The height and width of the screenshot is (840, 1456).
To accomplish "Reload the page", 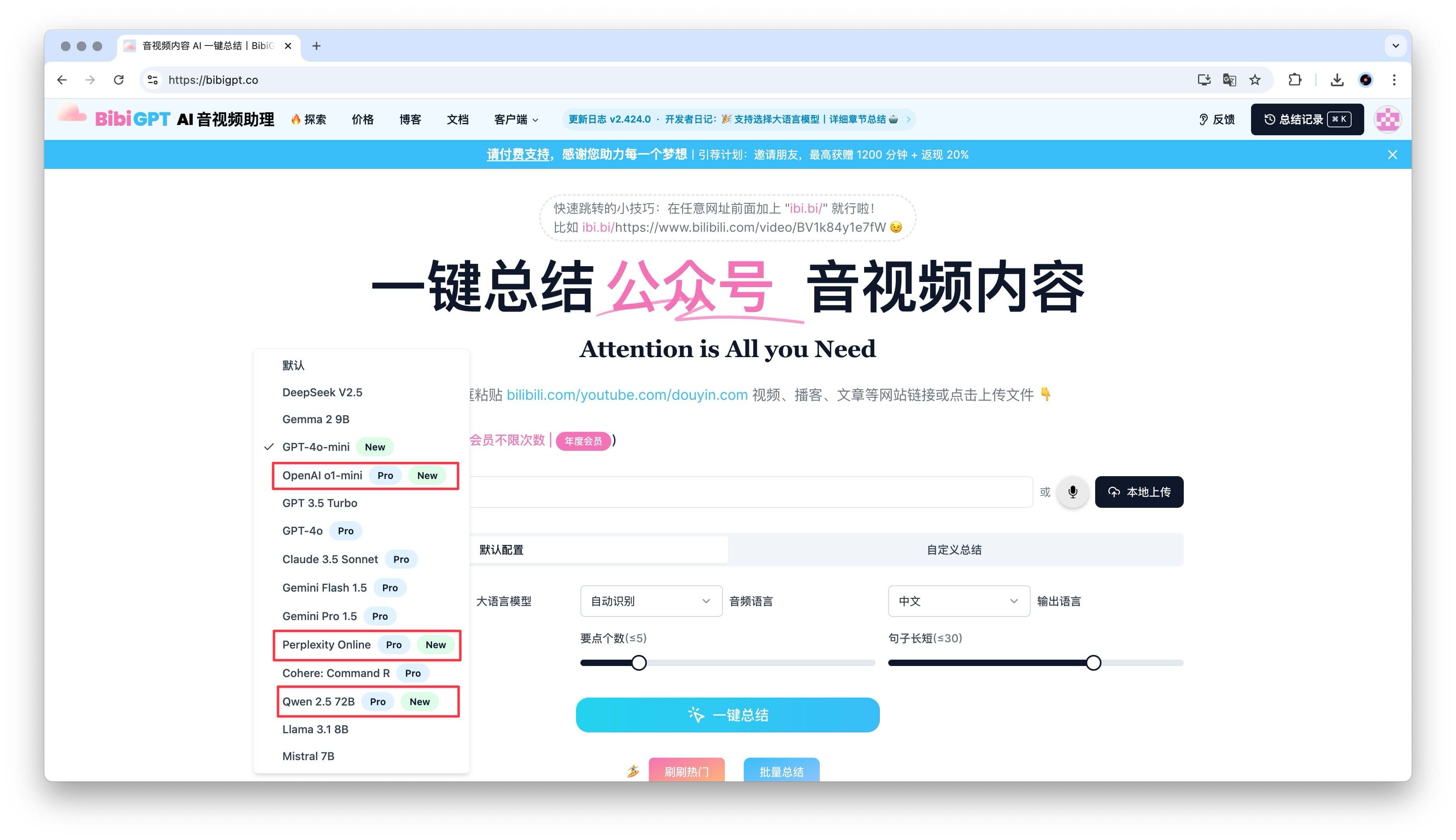I will [119, 80].
